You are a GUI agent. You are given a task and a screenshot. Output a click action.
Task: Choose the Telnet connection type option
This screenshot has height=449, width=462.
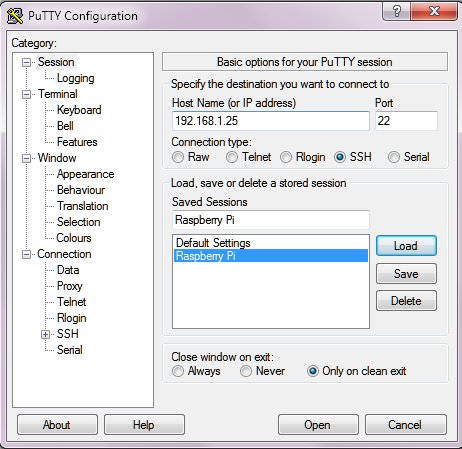coord(232,157)
